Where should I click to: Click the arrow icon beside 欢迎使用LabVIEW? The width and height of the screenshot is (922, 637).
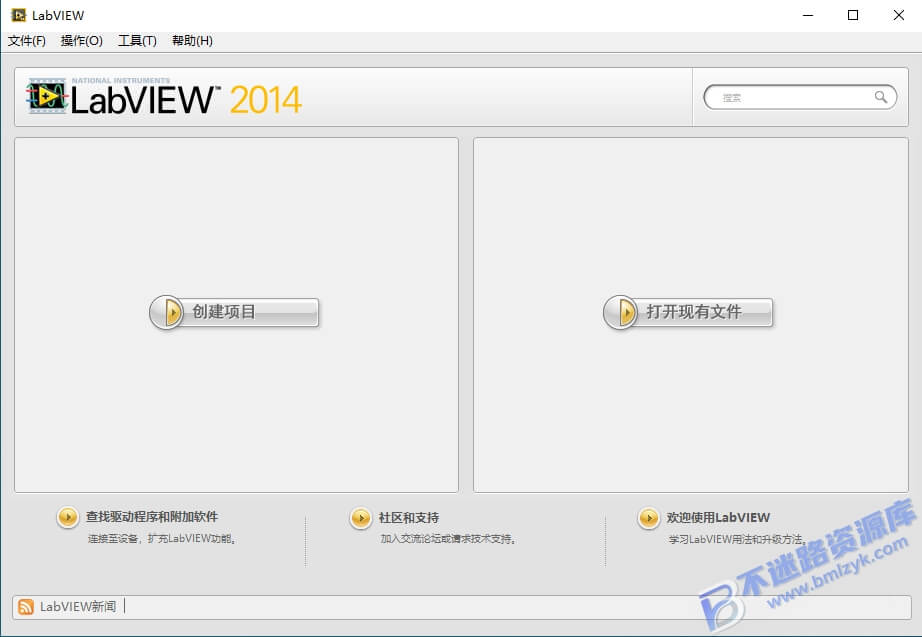pos(649,518)
